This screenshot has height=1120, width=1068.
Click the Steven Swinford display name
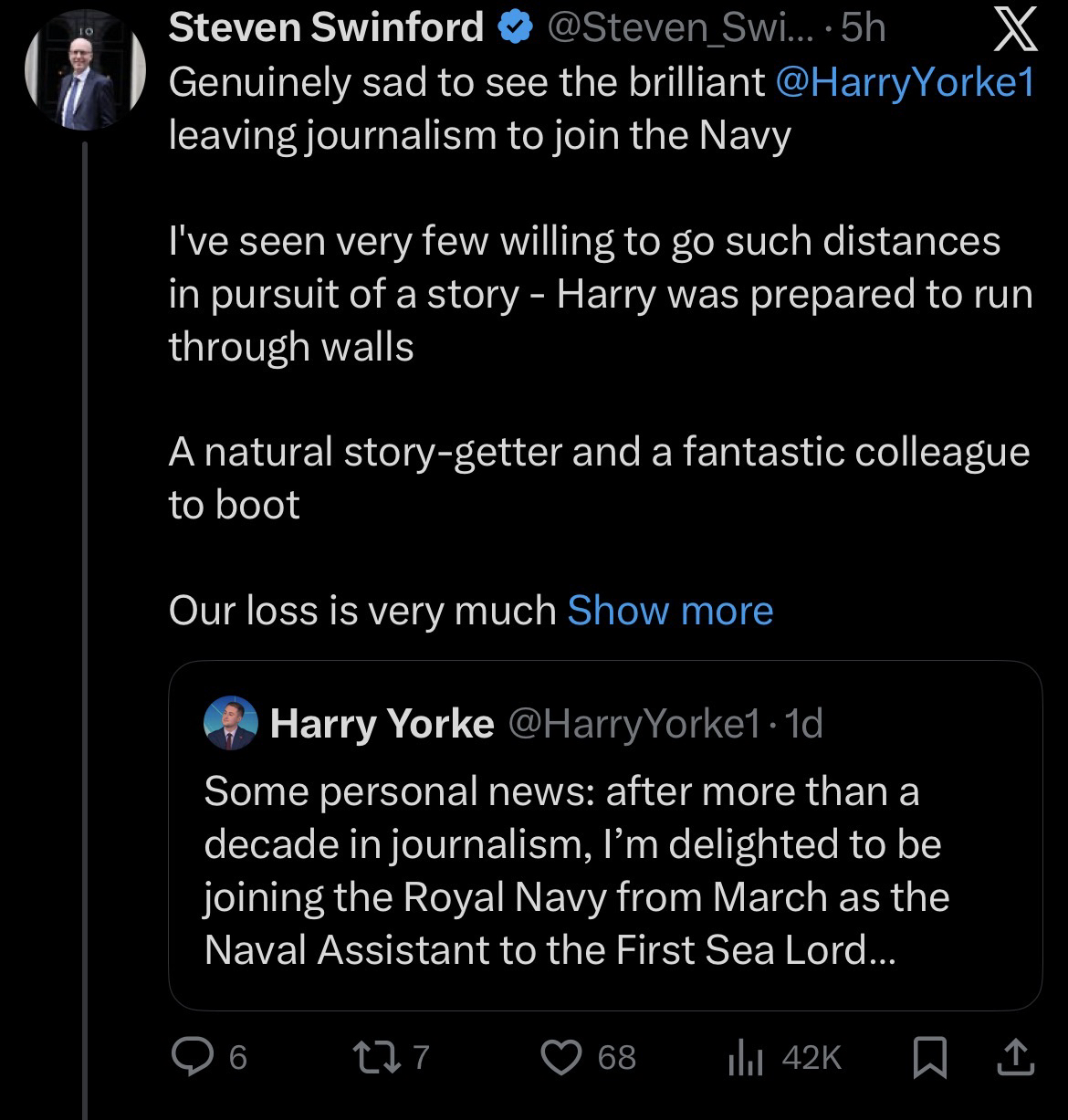pos(327,30)
